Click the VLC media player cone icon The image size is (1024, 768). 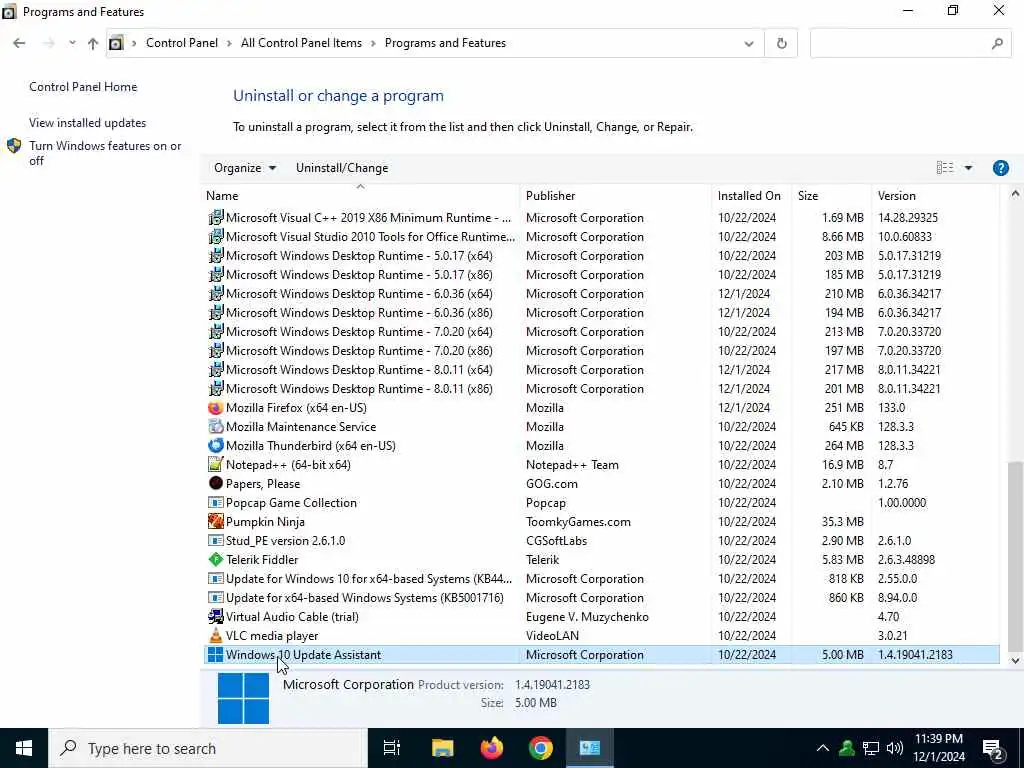(x=216, y=635)
